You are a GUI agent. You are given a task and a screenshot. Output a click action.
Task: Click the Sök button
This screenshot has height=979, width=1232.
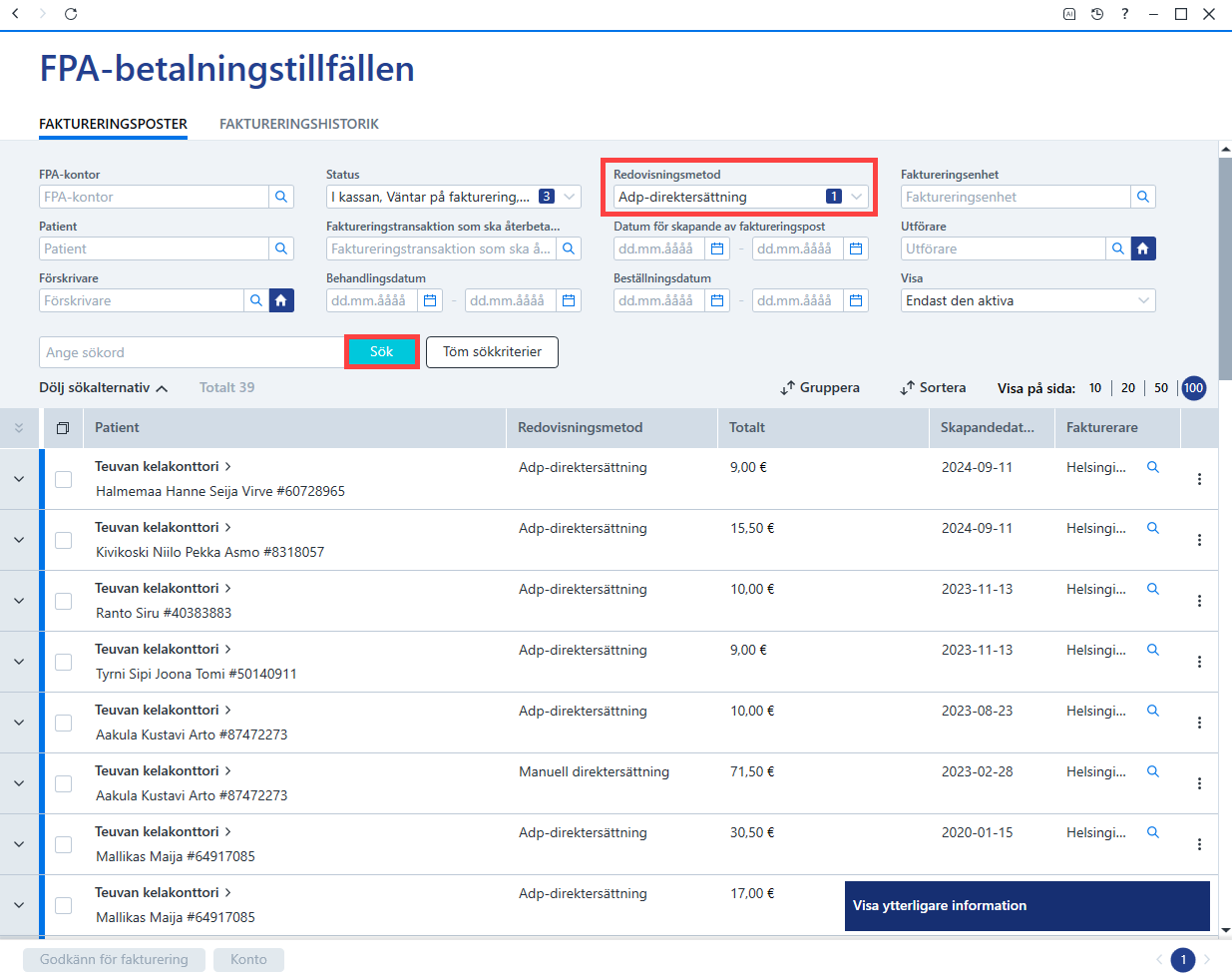coord(382,352)
